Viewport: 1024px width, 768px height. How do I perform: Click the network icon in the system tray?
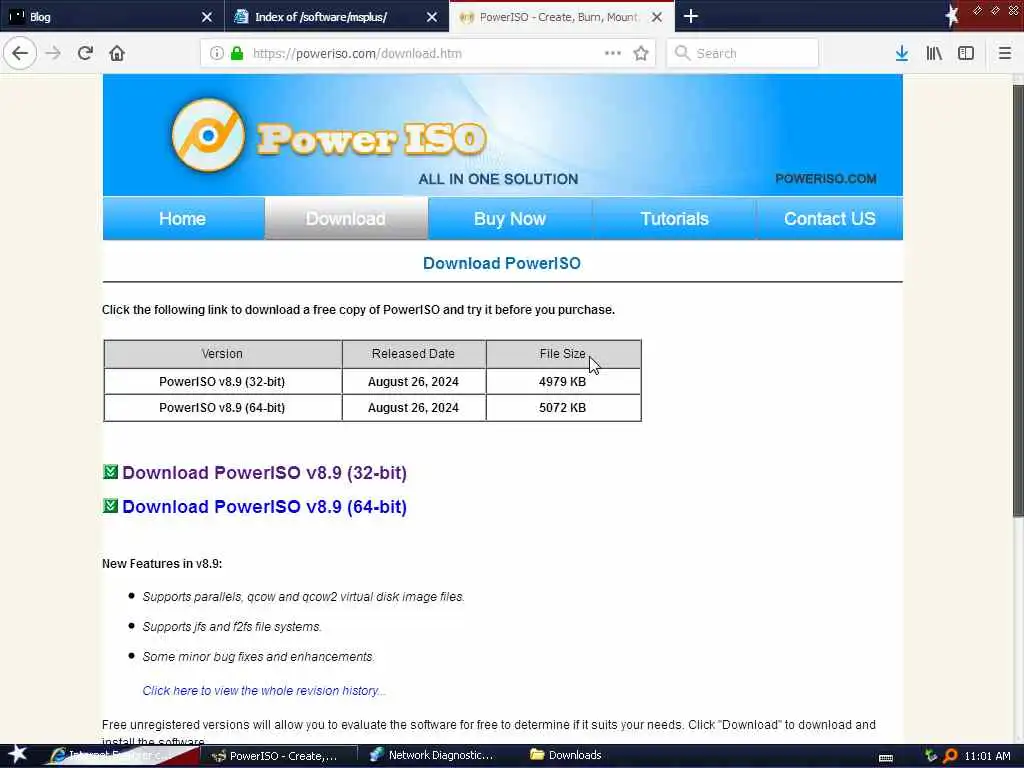[x=931, y=756]
